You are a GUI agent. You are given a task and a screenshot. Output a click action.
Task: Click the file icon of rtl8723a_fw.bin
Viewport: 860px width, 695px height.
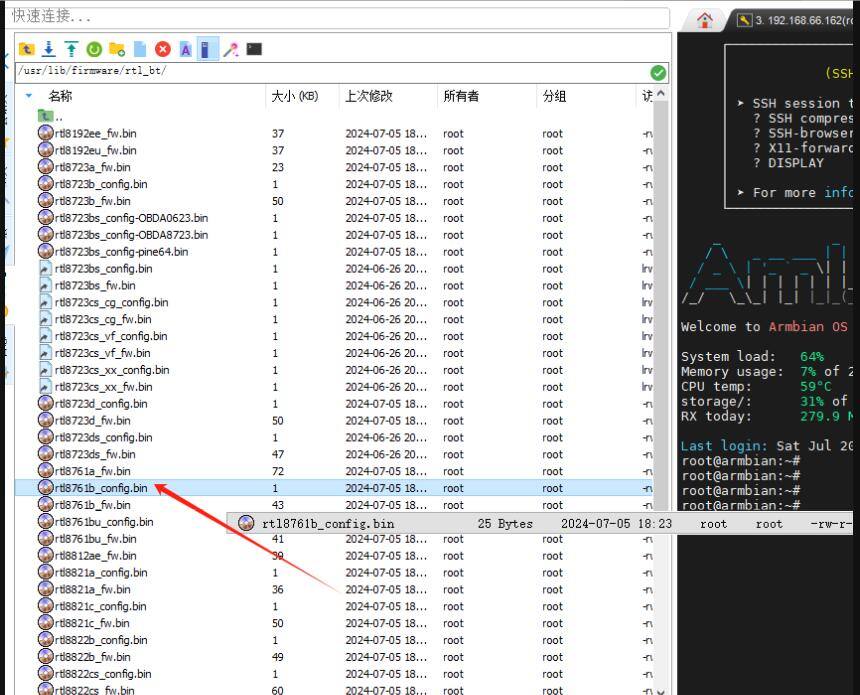pos(46,167)
